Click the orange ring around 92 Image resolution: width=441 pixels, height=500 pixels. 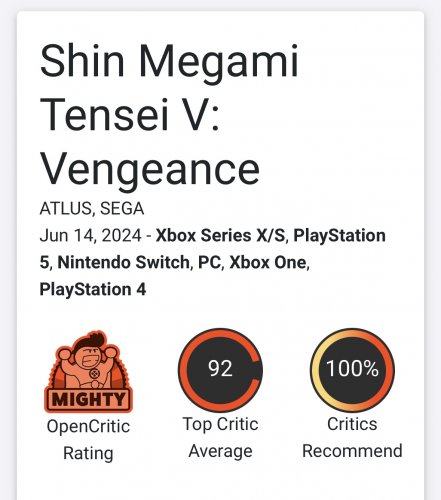pos(183,369)
